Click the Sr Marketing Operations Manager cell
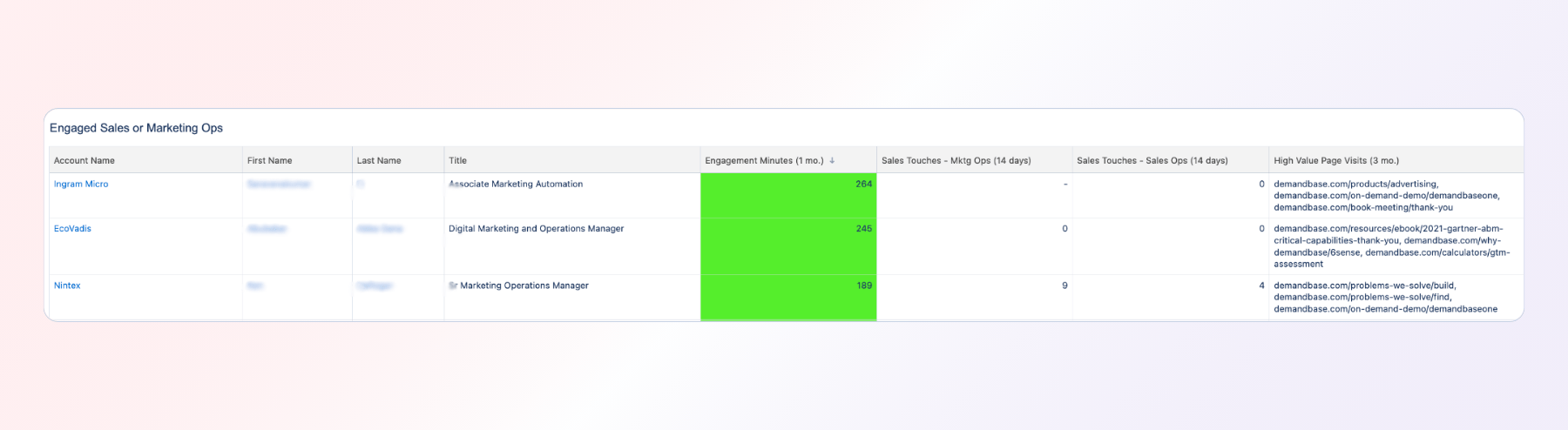Screen dimensions: 1568x430 tap(519, 286)
